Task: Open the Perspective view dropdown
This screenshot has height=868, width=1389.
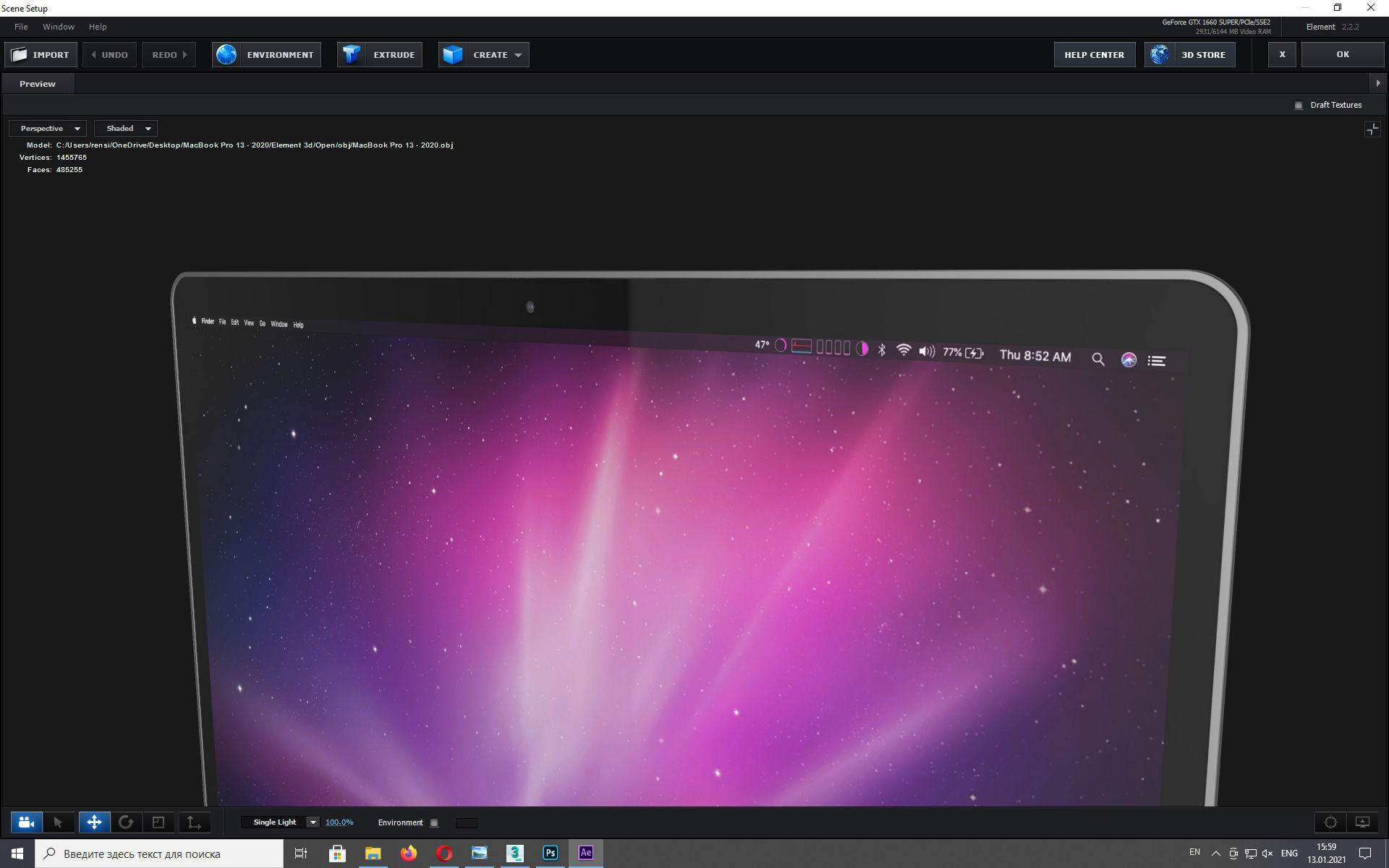Action: click(48, 129)
